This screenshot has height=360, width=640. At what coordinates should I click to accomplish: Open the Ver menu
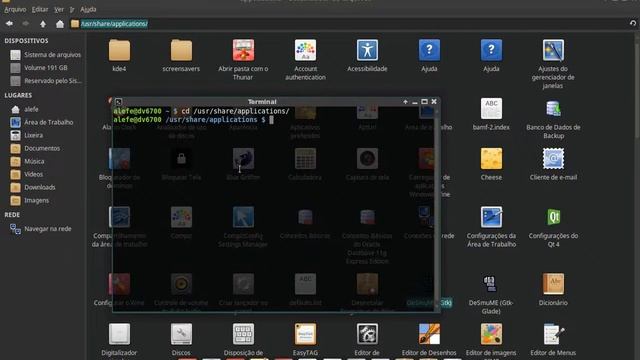click(59, 9)
